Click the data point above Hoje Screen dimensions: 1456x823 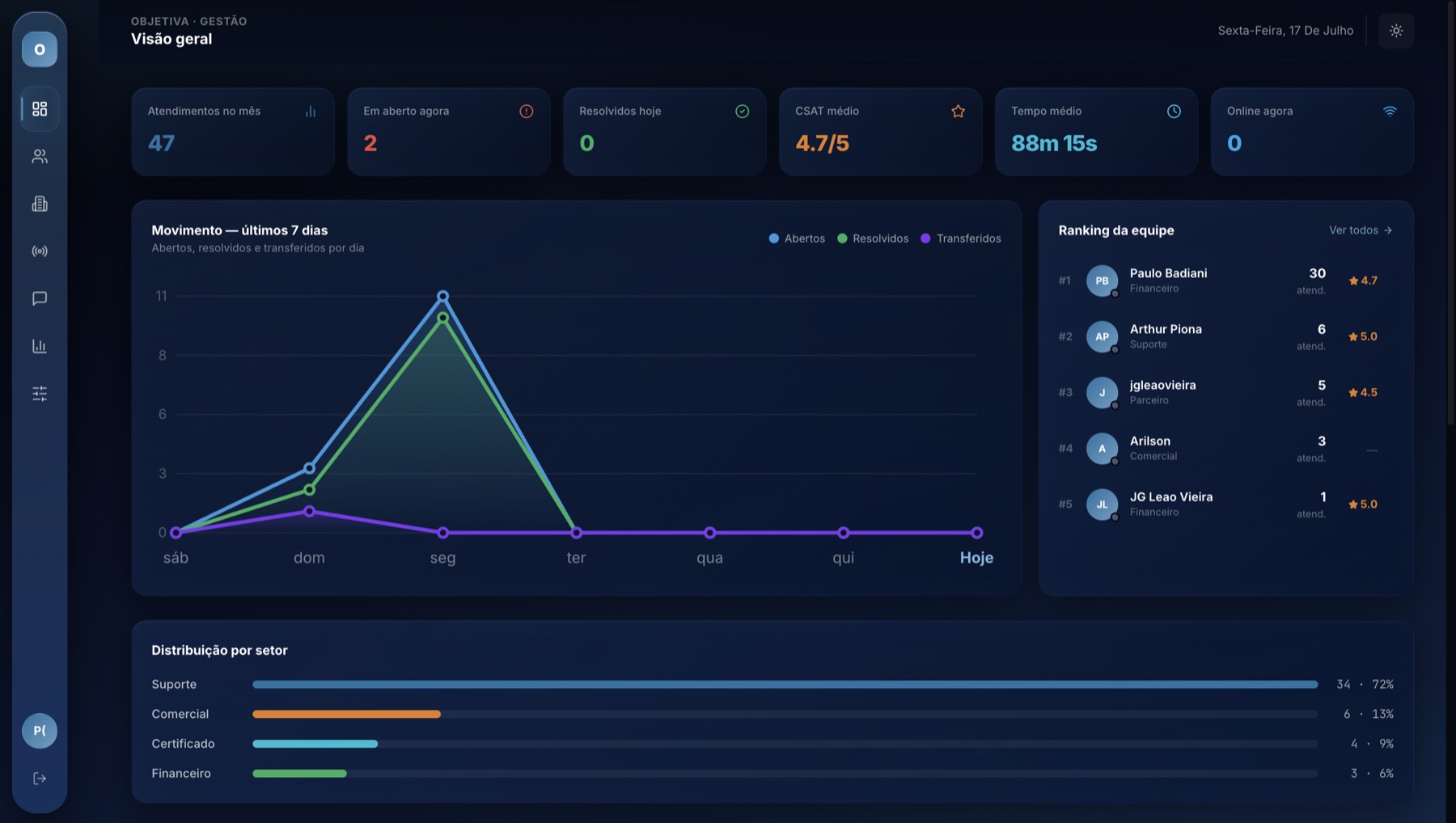(x=976, y=533)
